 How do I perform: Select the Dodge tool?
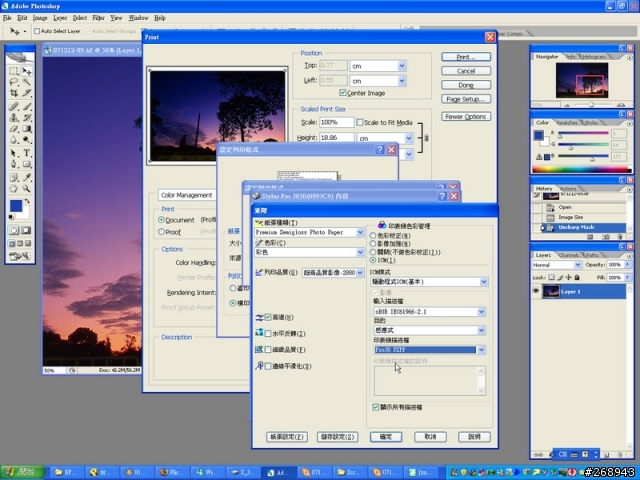coord(27,140)
